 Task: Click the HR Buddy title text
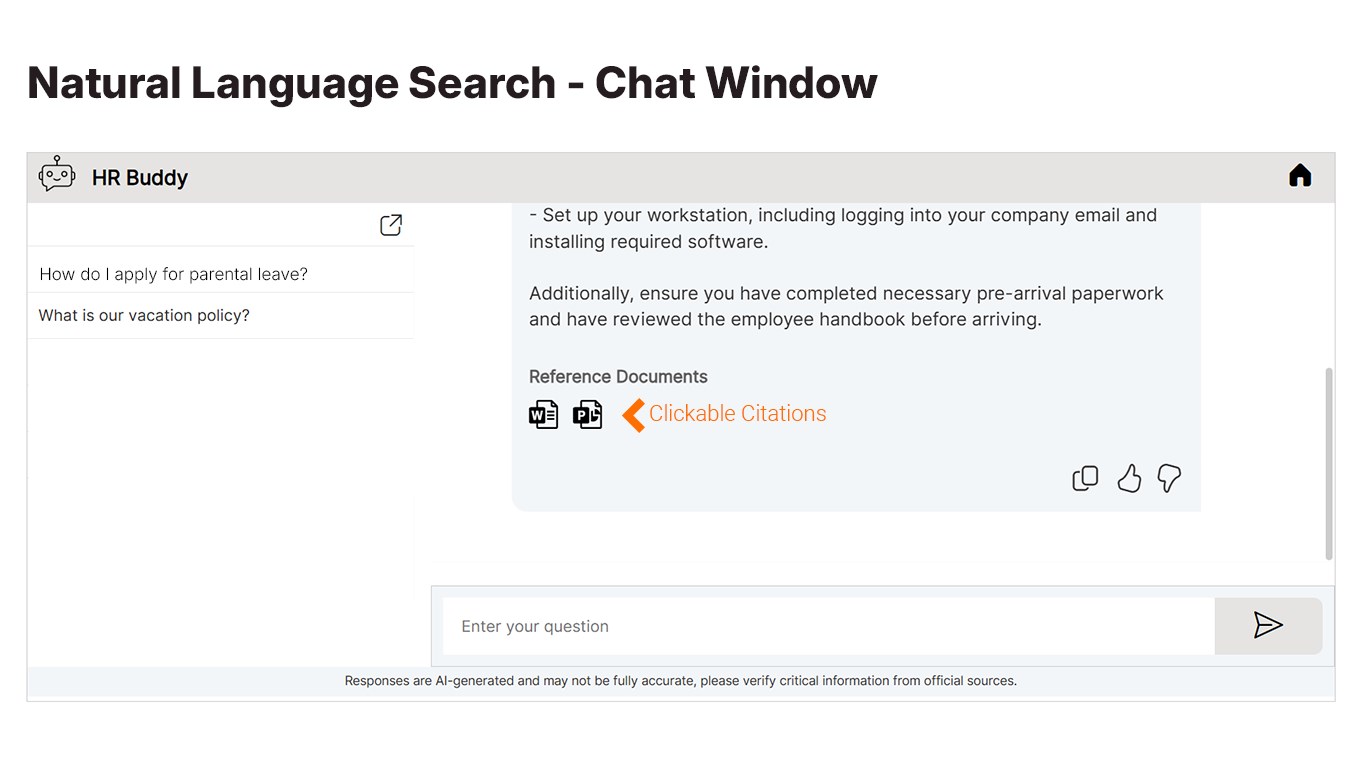click(x=140, y=178)
